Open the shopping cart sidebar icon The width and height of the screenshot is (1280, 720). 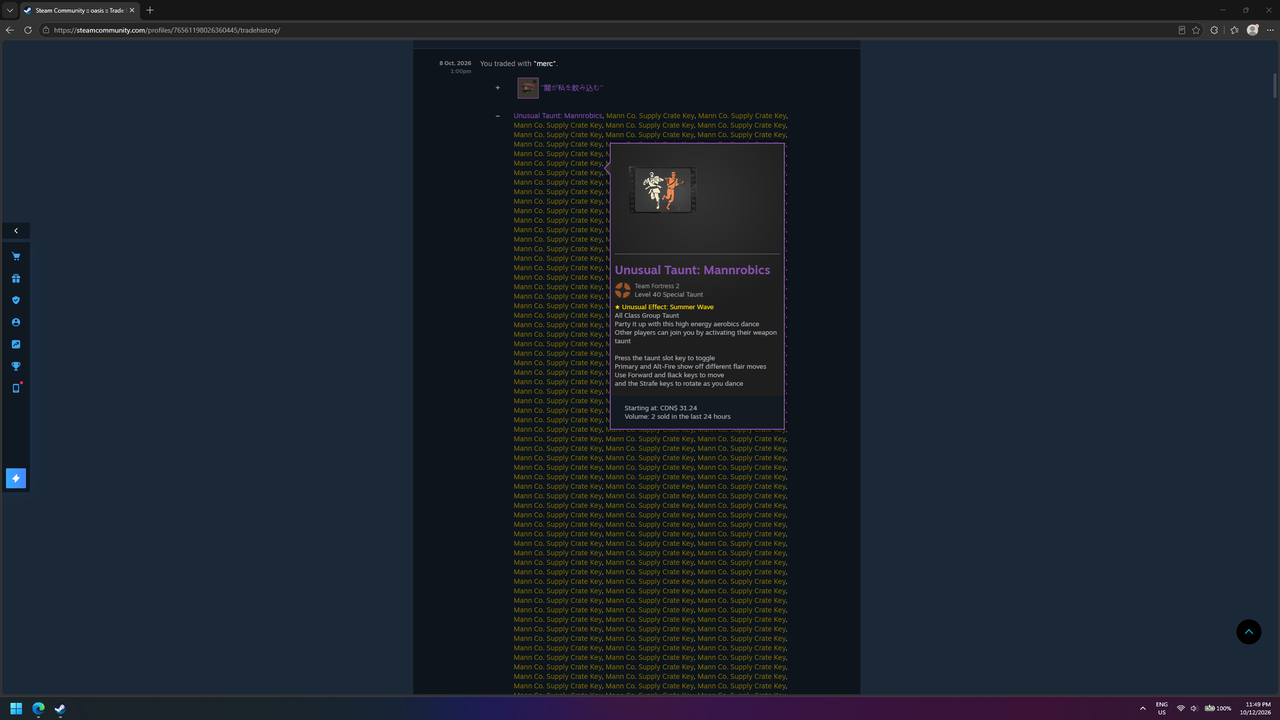16,257
